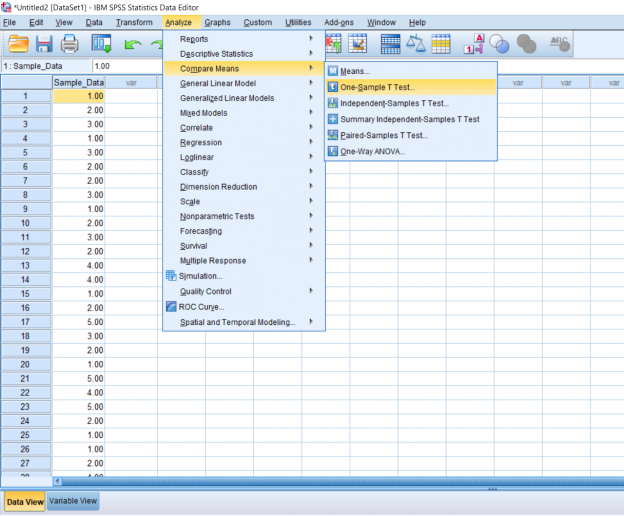The height and width of the screenshot is (516, 624).
Task: Expand the Multiple Response submenu
Action: (244, 261)
